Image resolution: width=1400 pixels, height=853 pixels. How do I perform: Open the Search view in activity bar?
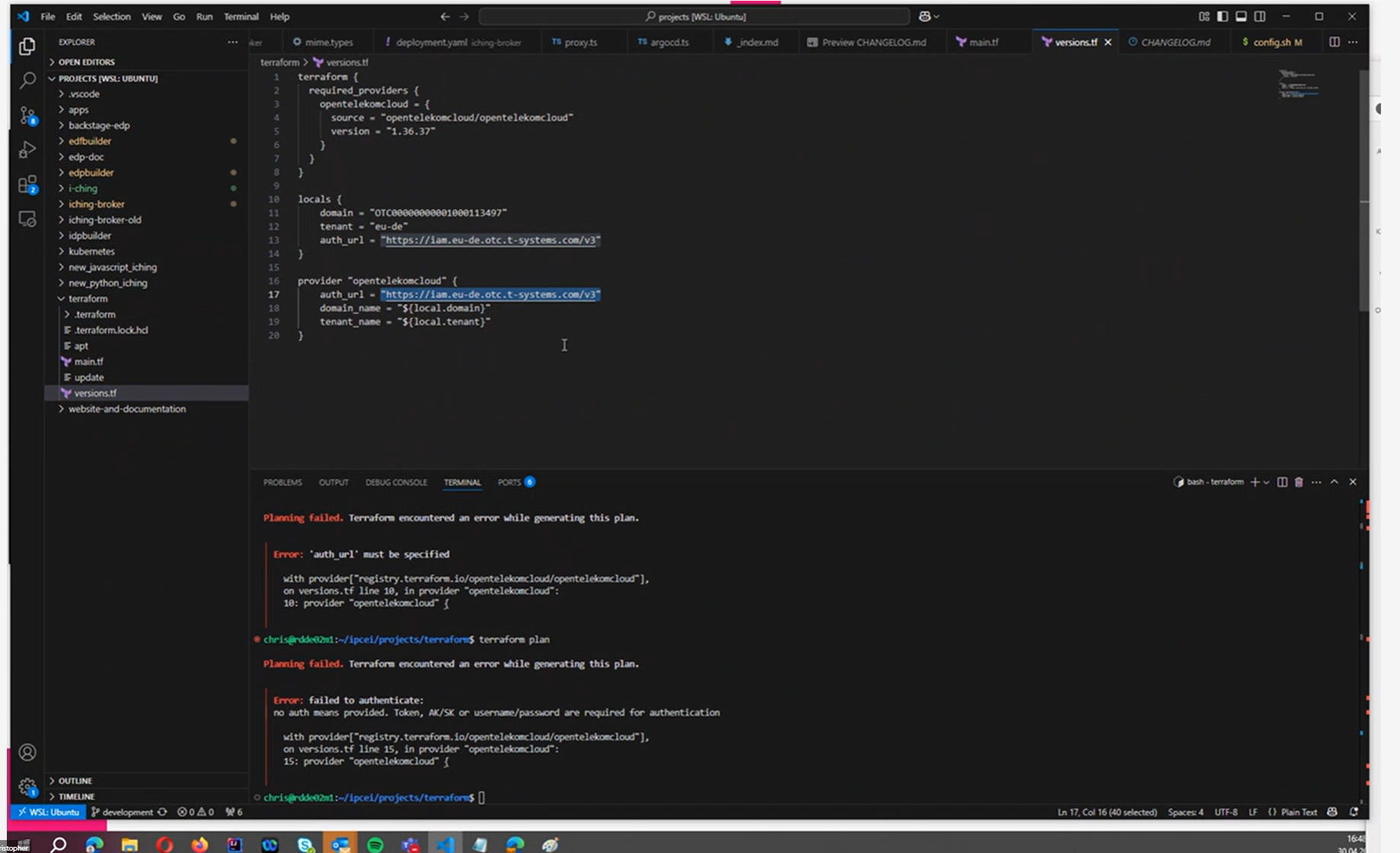27,79
